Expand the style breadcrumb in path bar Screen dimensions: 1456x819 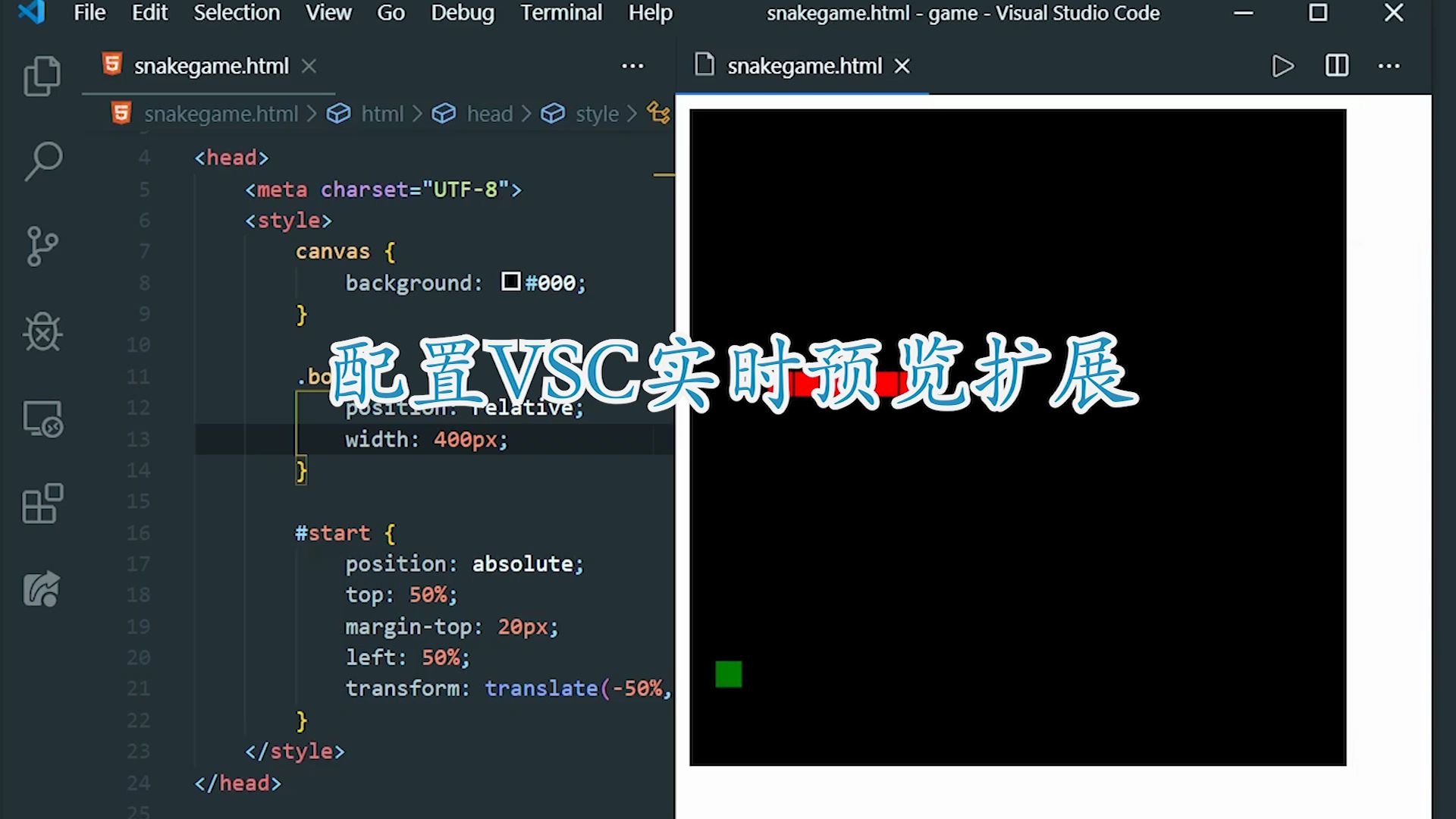pos(596,114)
